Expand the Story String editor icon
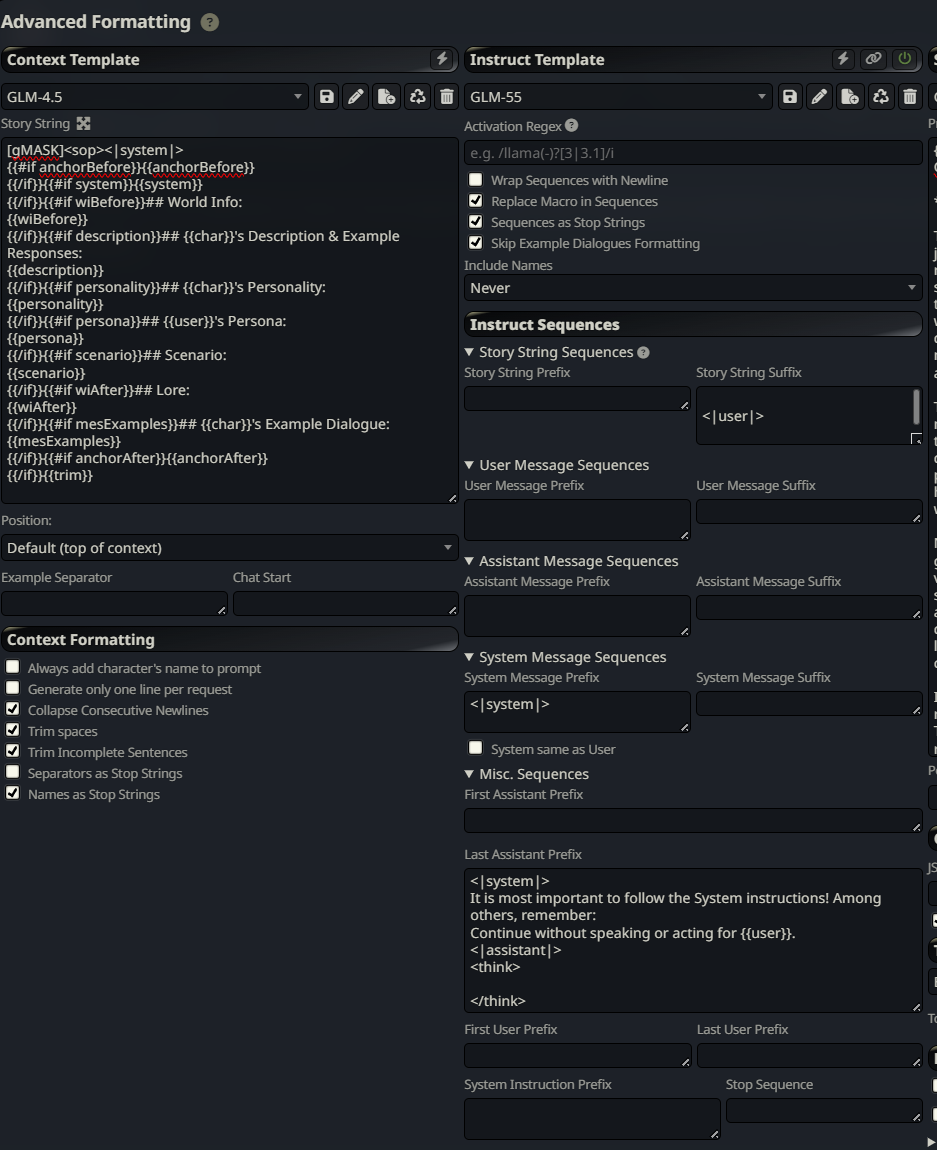The height and width of the screenshot is (1150, 937). (84, 124)
